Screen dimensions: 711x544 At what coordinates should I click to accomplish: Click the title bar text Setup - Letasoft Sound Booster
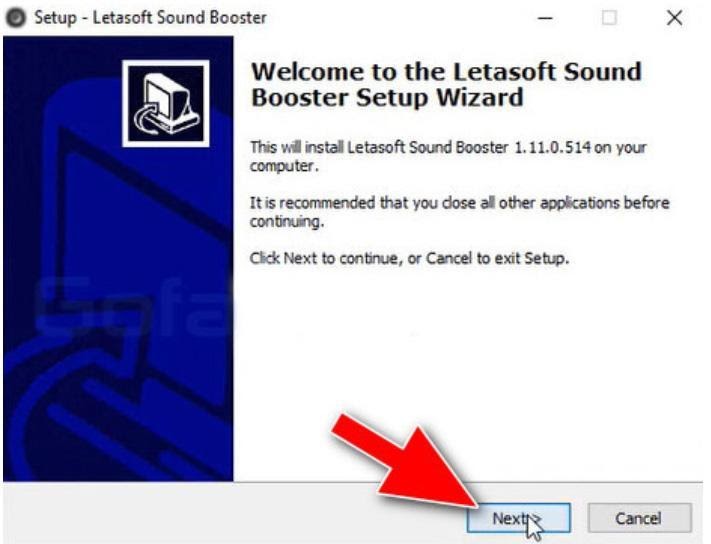150,18
